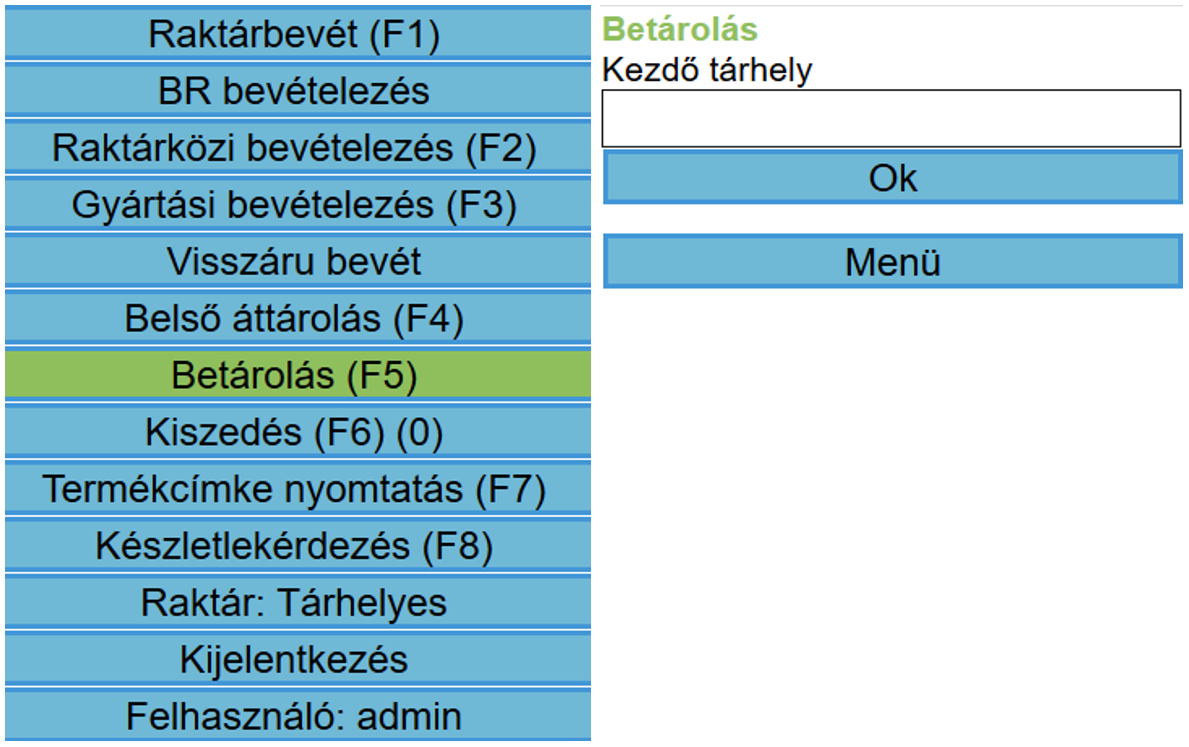The image size is (1189, 747).
Task: Open Termékcímke nyomtatás (F7)
Action: pos(297,488)
